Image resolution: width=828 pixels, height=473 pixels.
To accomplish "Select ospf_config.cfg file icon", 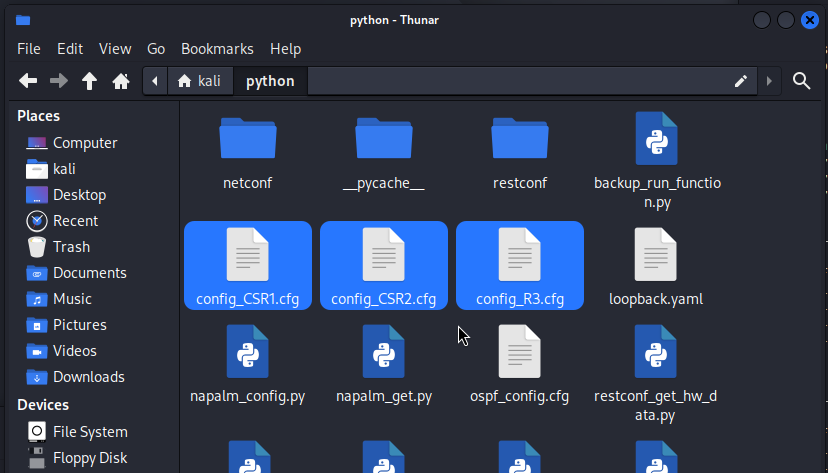I will click(520, 352).
